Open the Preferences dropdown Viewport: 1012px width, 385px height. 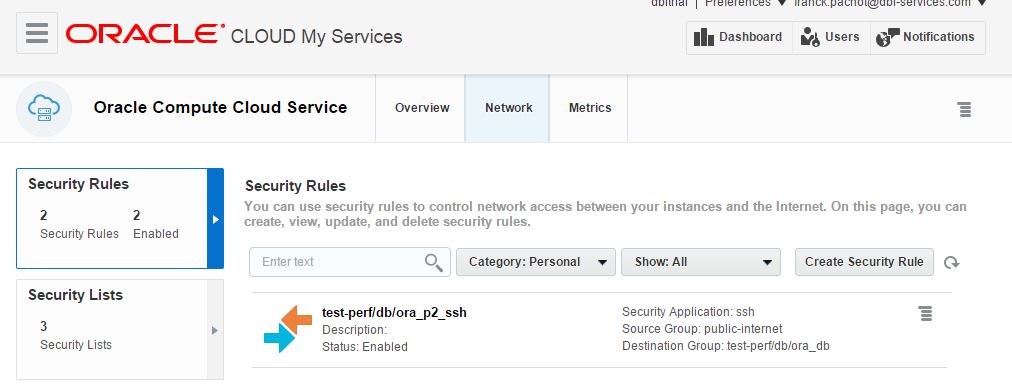pyautogui.click(x=746, y=3)
